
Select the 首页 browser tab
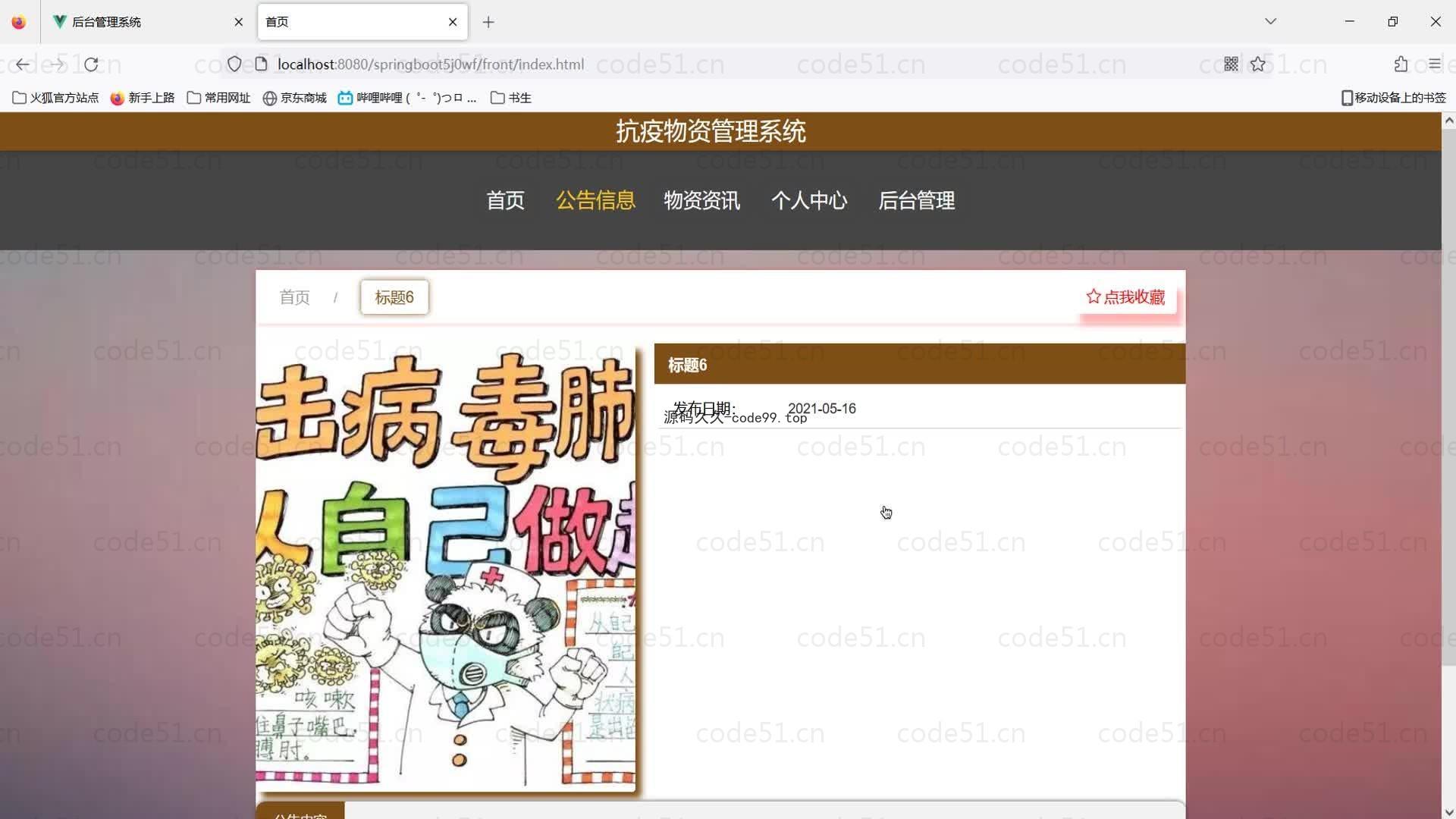pyautogui.click(x=362, y=22)
